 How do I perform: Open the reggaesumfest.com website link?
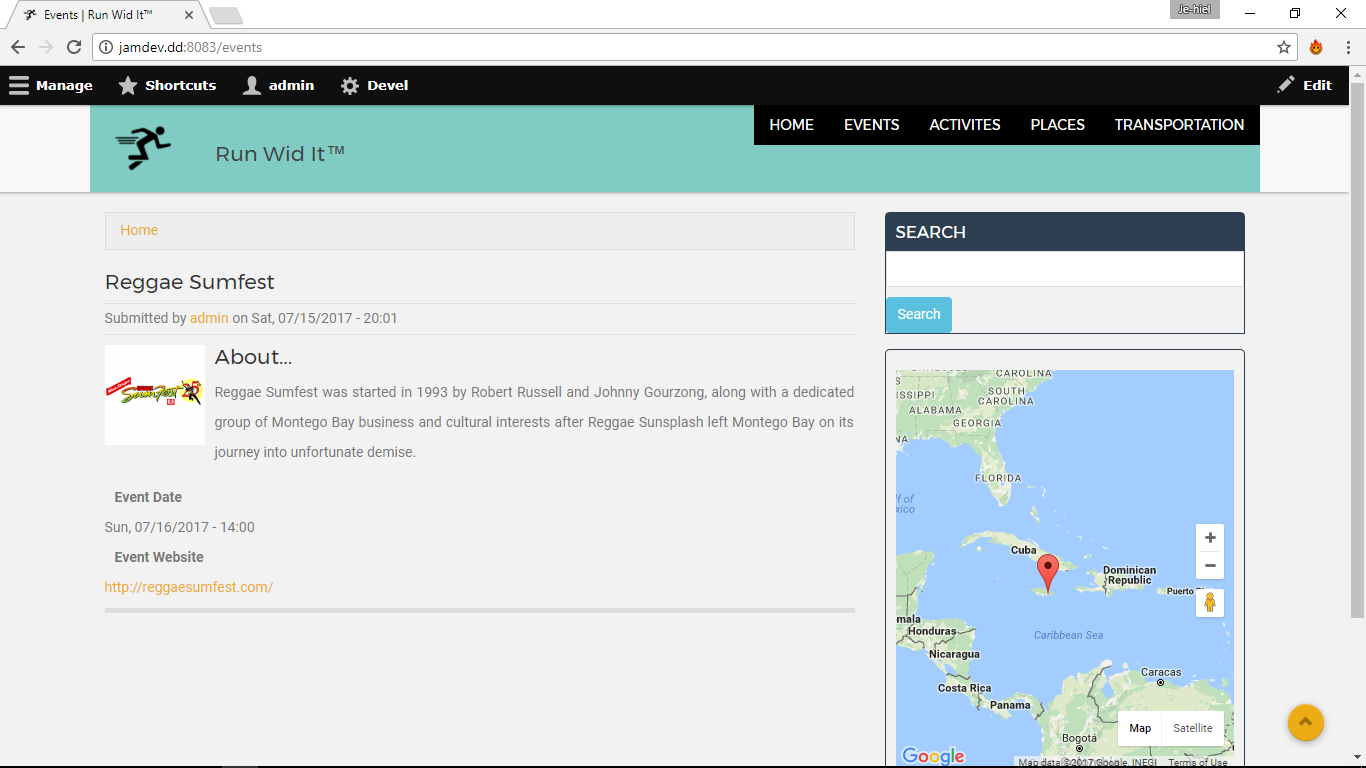pyautogui.click(x=188, y=587)
